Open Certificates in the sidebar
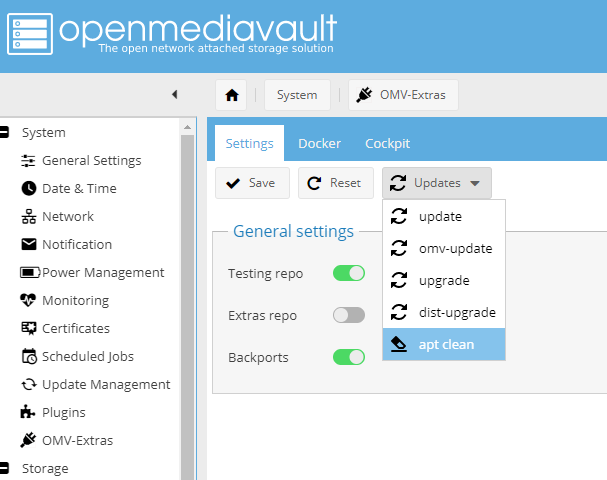The width and height of the screenshot is (607, 480). pos(76,328)
